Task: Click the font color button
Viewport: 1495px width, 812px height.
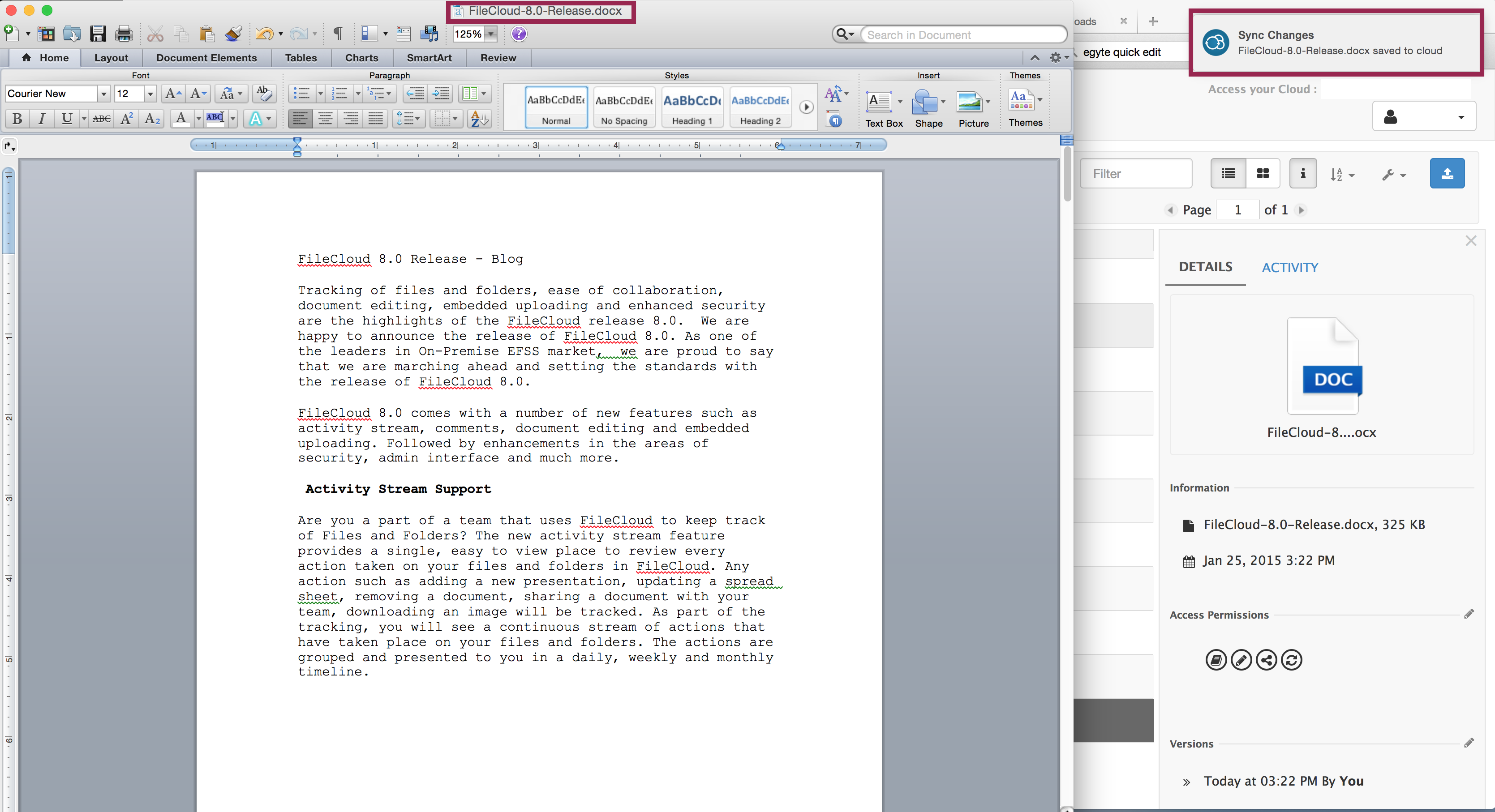Action: (x=181, y=119)
